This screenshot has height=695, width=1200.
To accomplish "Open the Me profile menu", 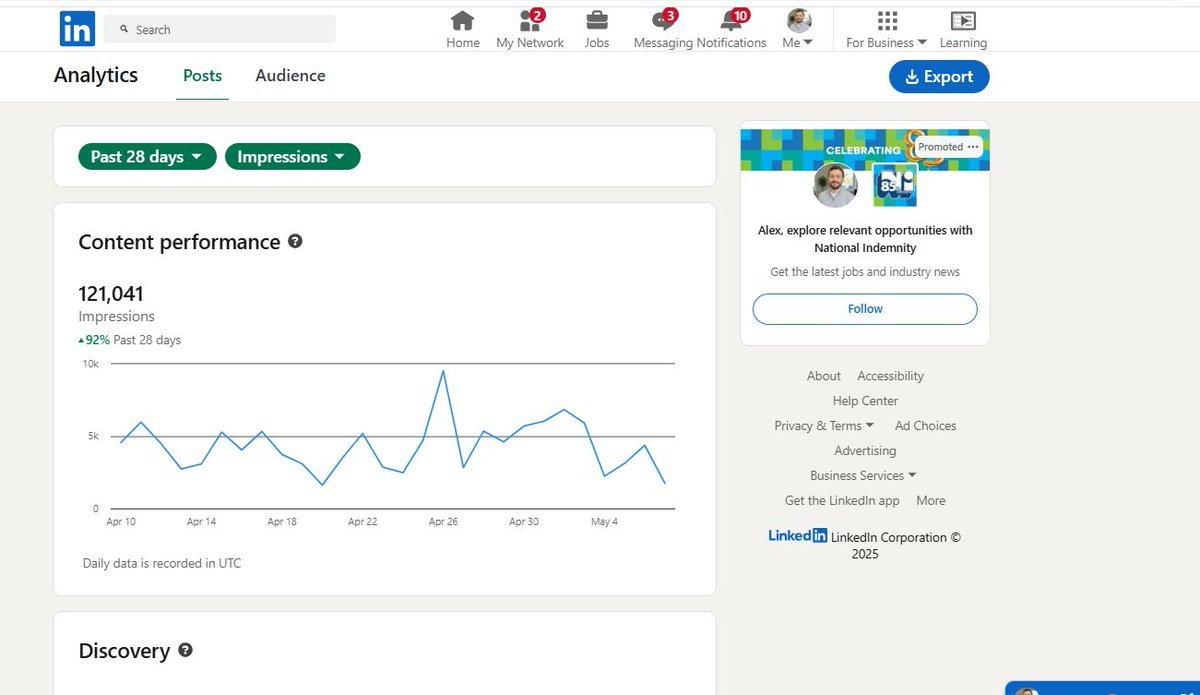I will click(x=798, y=29).
